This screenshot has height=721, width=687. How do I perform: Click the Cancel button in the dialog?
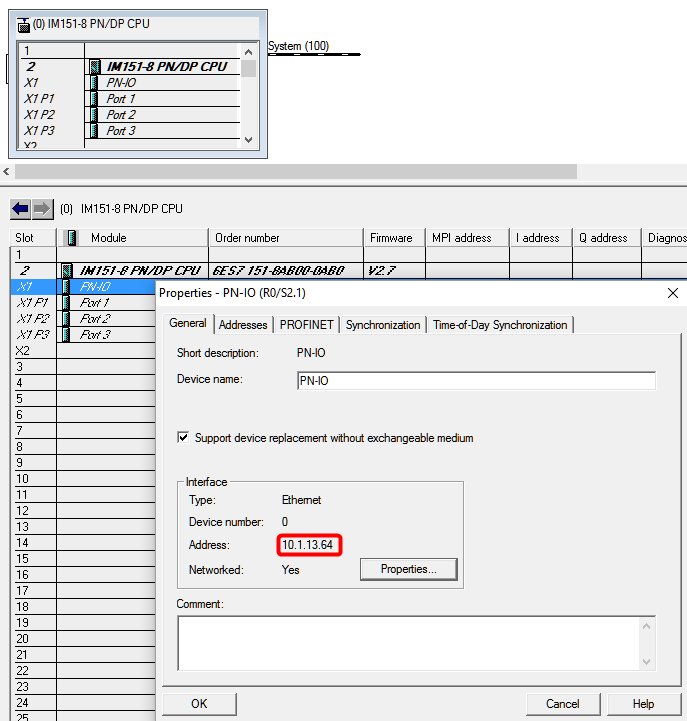pos(562,703)
